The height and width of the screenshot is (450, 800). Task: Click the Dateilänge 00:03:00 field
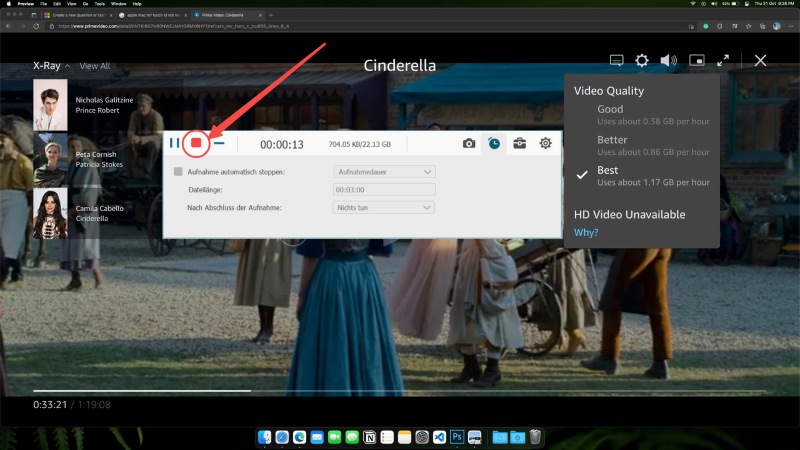click(384, 190)
